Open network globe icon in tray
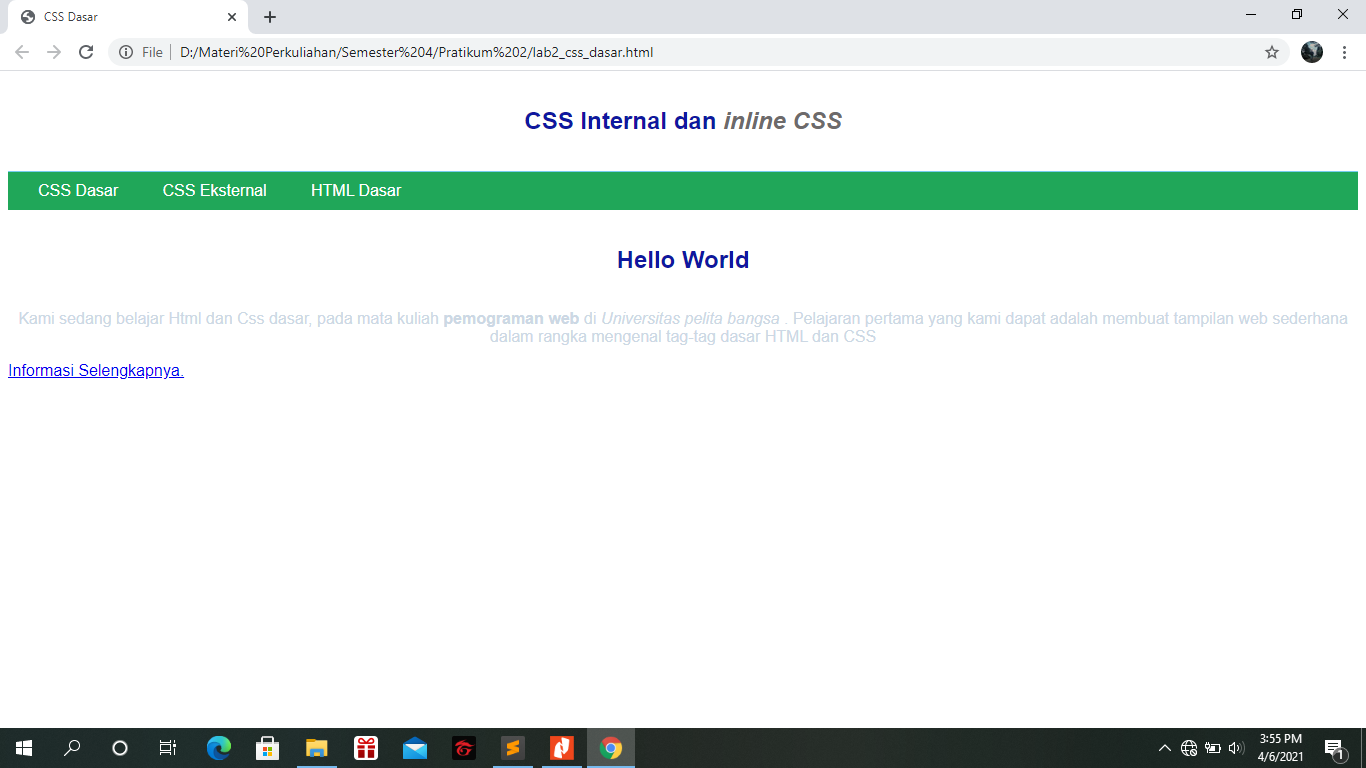The height and width of the screenshot is (768, 1366). [1189, 748]
